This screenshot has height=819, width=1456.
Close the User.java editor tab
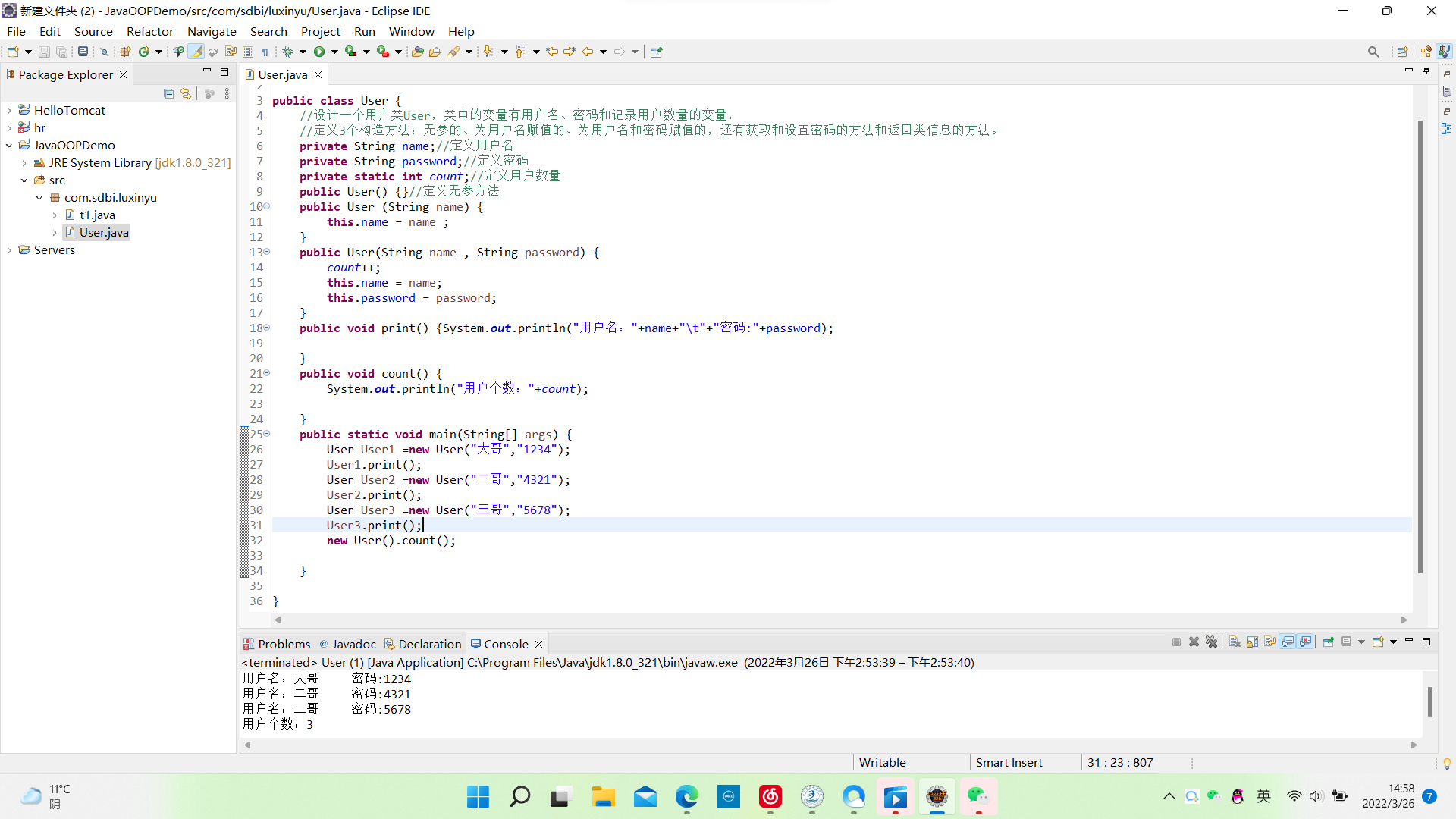pyautogui.click(x=318, y=74)
